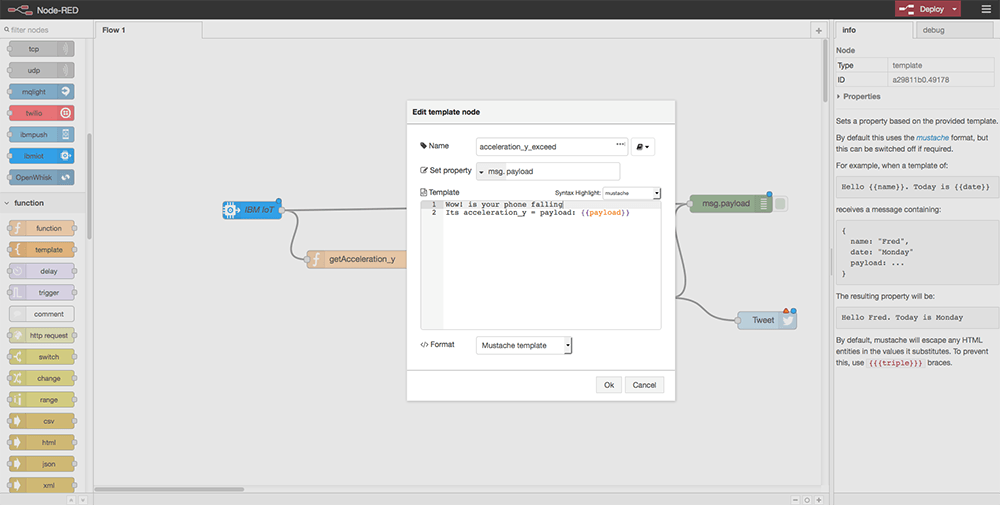Click the Tweet node on the canvas
This screenshot has height=505, width=1000.
point(763,320)
